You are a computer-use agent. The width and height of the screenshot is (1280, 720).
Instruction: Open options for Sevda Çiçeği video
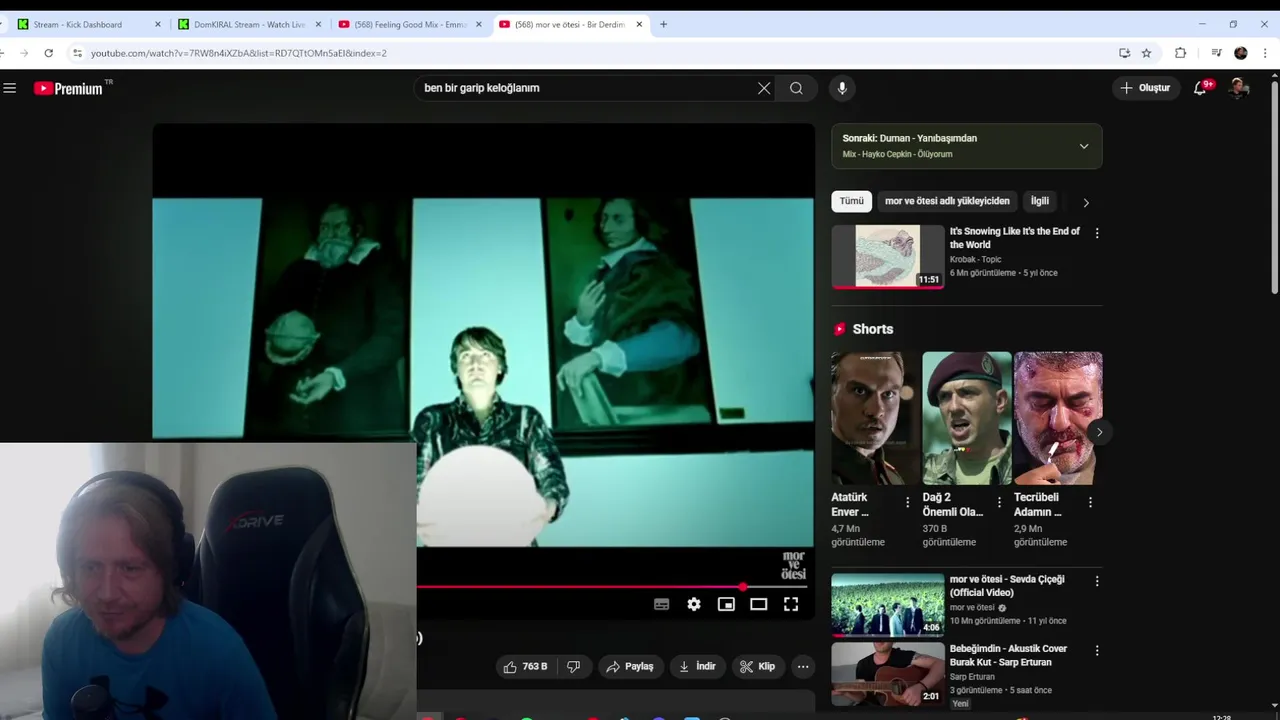1097,581
